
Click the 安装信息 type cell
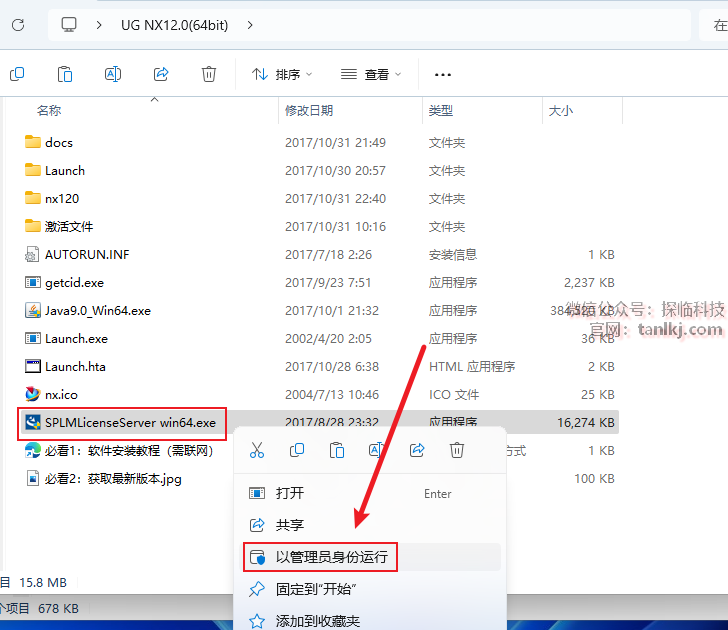point(453,255)
